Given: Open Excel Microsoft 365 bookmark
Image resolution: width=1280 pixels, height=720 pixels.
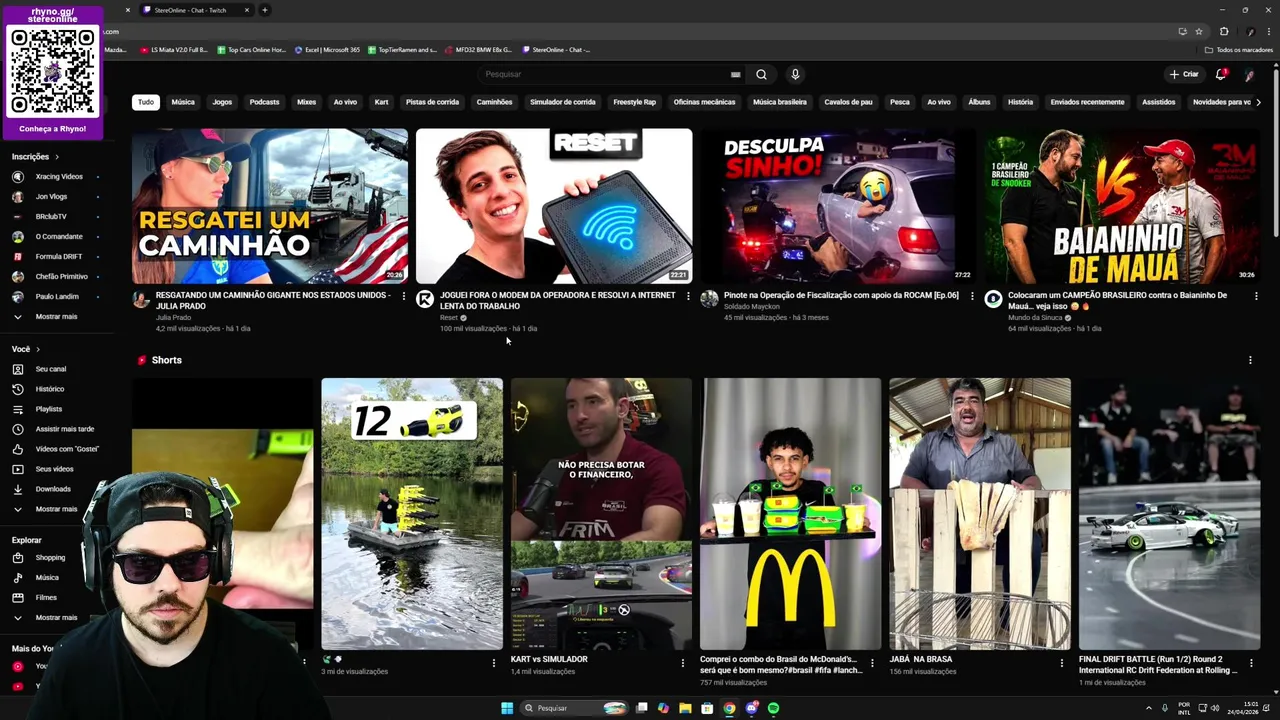Looking at the screenshot, I should click(x=328, y=50).
